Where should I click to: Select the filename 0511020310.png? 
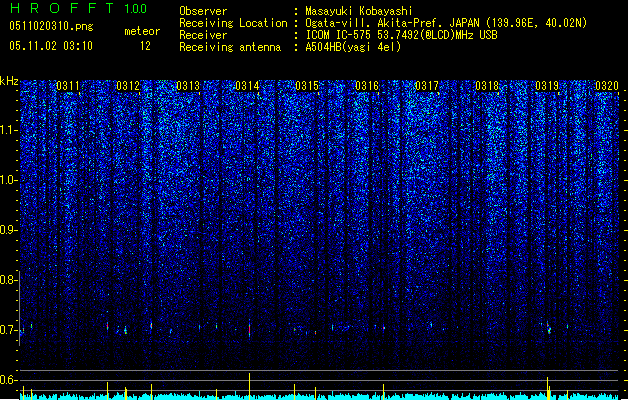pyautogui.click(x=51, y=27)
